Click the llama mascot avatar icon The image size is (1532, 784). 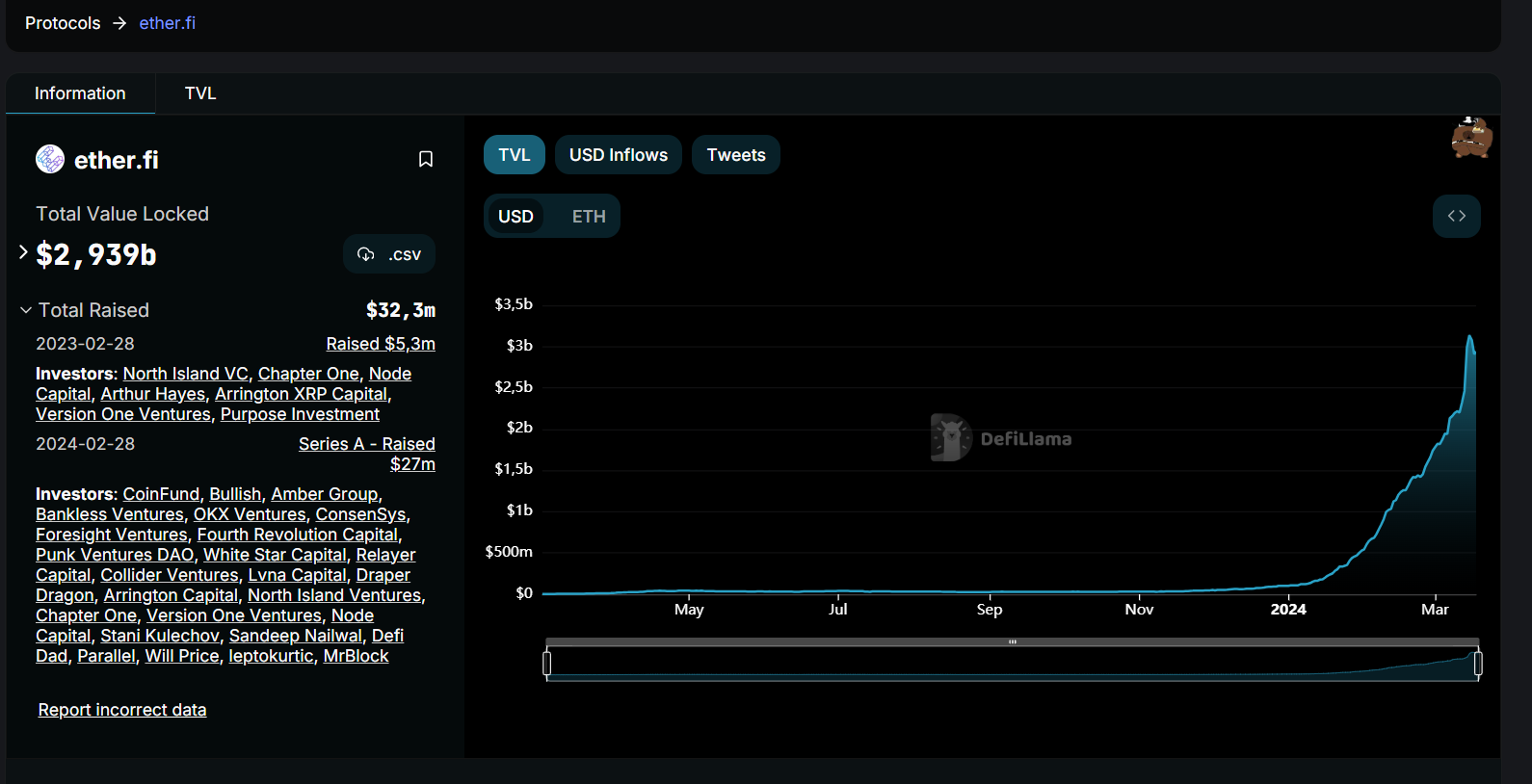pyautogui.click(x=1472, y=138)
